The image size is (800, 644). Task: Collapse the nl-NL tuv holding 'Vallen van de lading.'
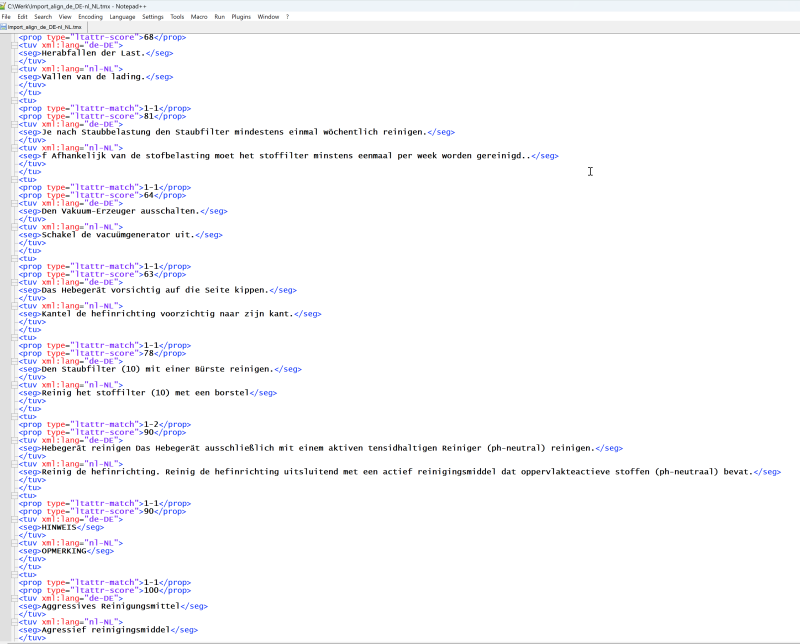point(15,69)
